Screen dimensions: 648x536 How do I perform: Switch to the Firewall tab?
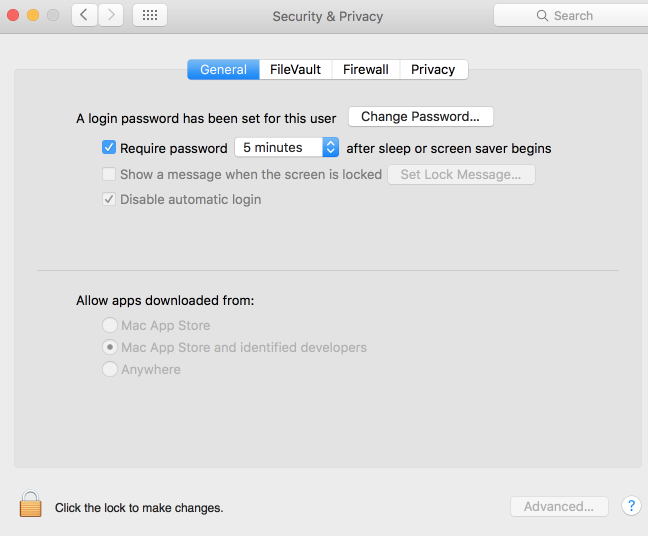tap(366, 69)
